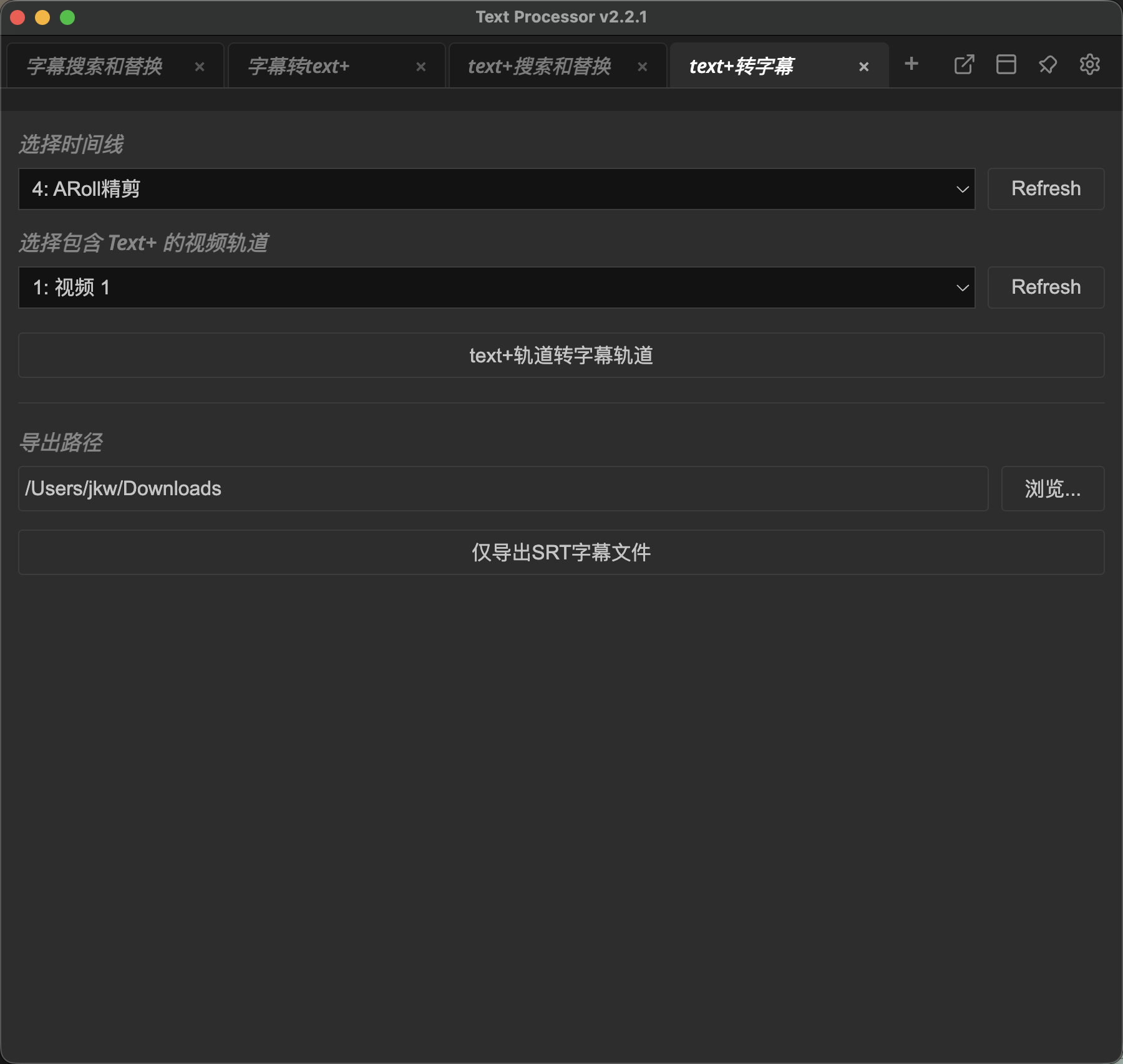Expand the timeline dropdown showing 4: ARoll精剪

click(496, 189)
